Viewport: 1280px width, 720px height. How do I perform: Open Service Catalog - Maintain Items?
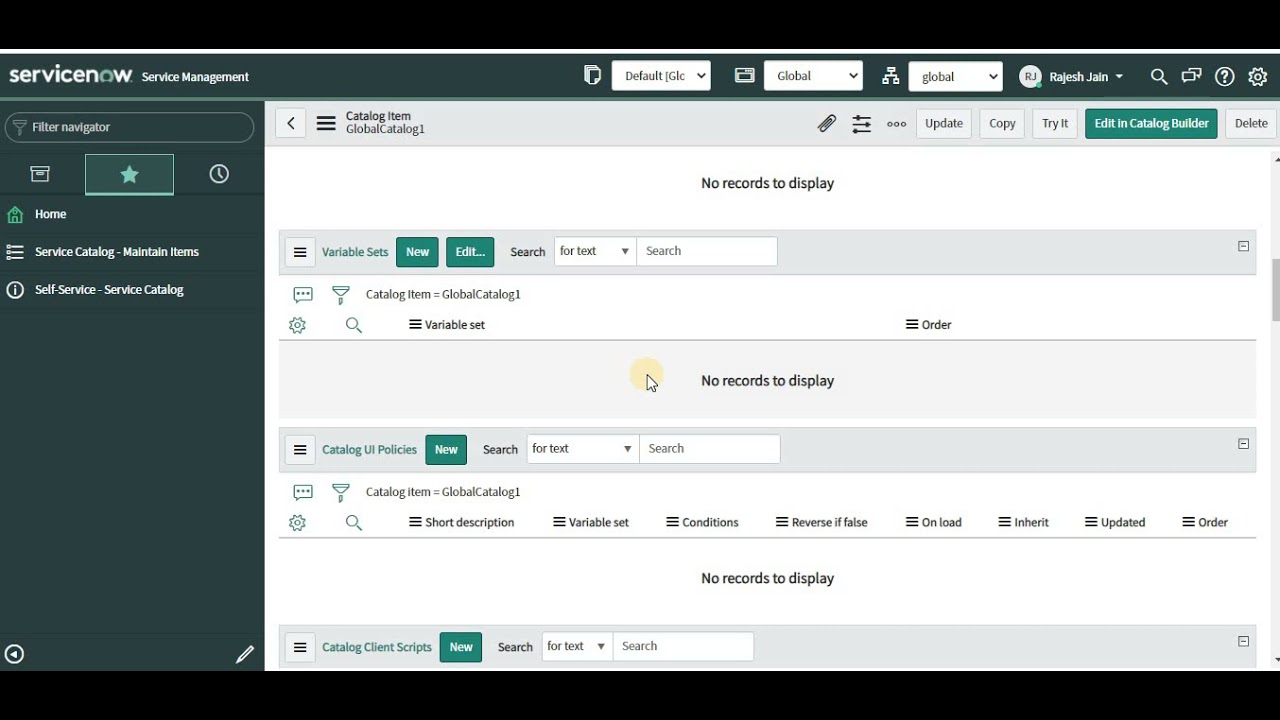[x=116, y=251]
